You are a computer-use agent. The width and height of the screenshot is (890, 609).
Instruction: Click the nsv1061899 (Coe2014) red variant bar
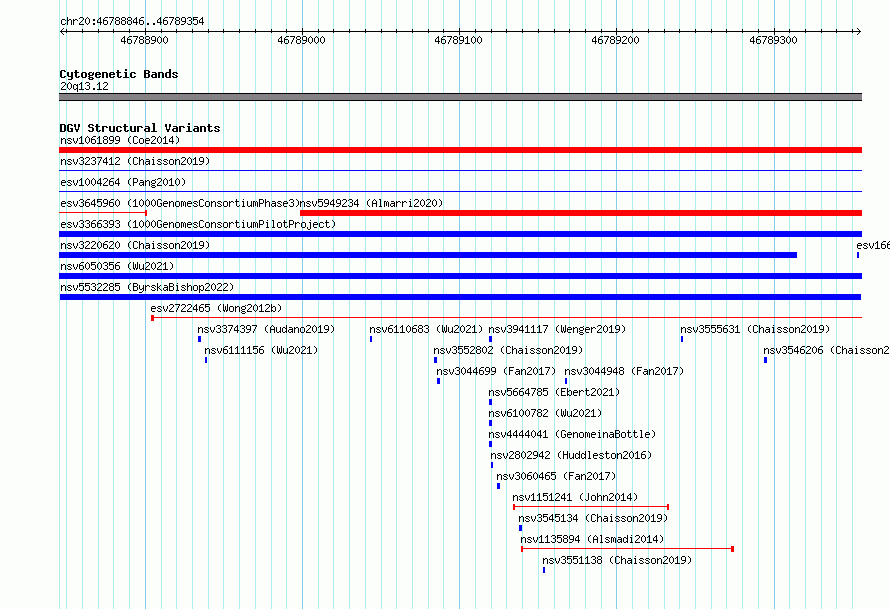pos(460,150)
